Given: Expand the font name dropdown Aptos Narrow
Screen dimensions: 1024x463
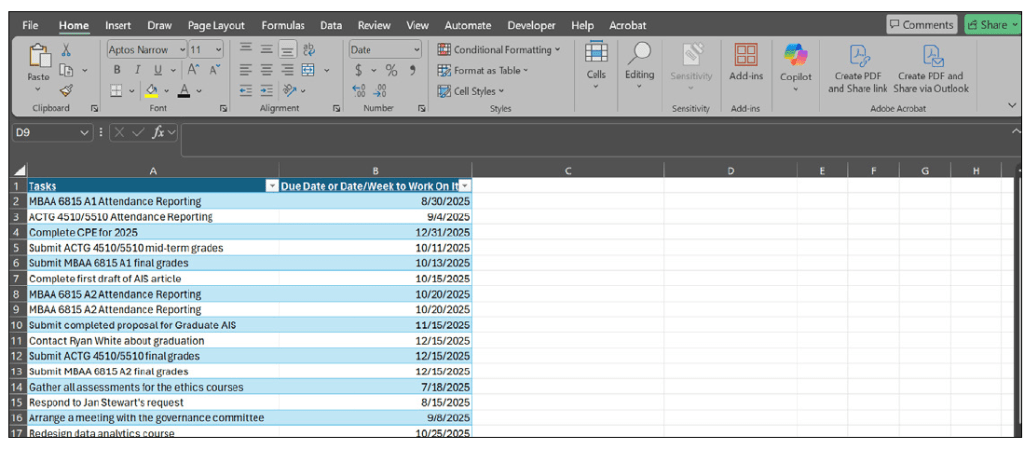Looking at the screenshot, I should 182,49.
